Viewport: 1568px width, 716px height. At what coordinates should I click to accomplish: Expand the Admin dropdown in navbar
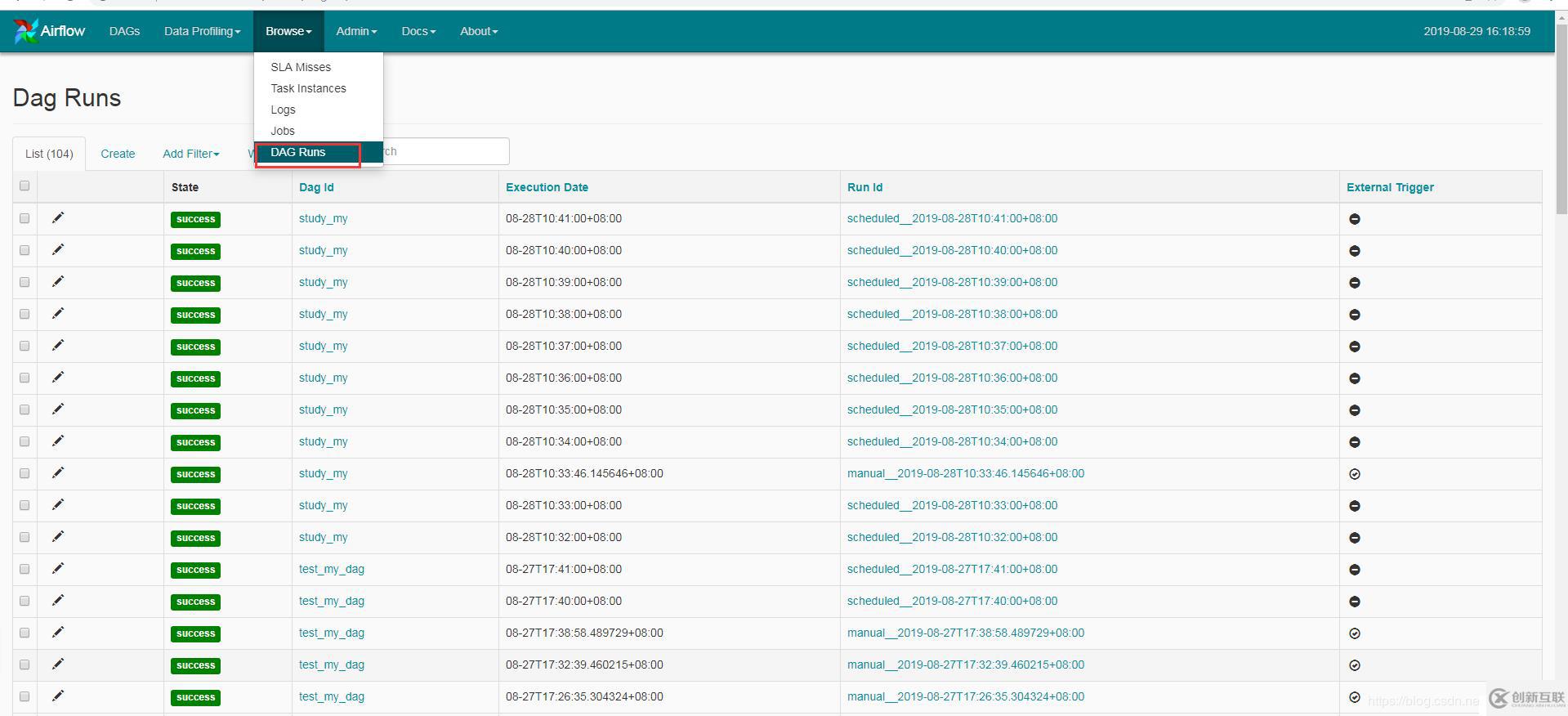[356, 31]
